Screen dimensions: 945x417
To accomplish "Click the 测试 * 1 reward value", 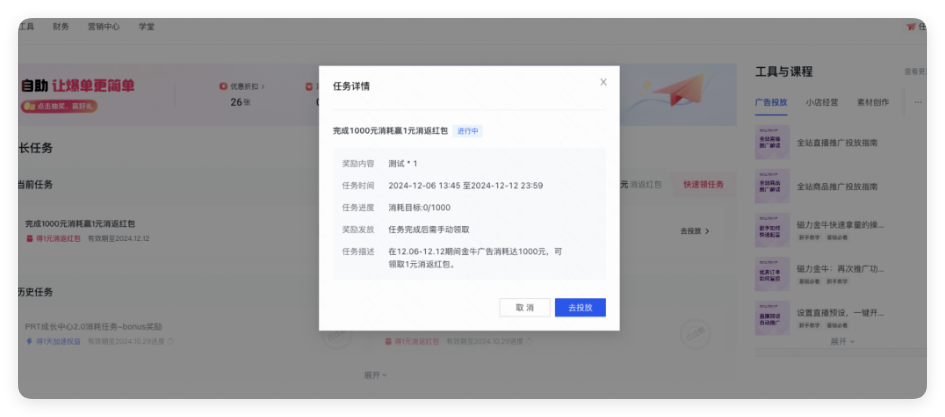I will (403, 164).
